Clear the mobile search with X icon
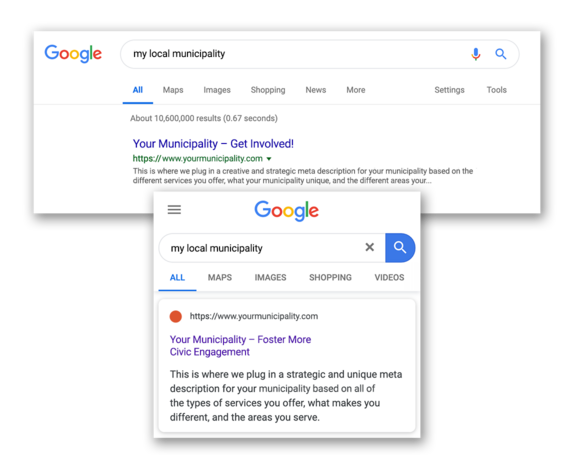This screenshot has height=455, width=574. [370, 247]
